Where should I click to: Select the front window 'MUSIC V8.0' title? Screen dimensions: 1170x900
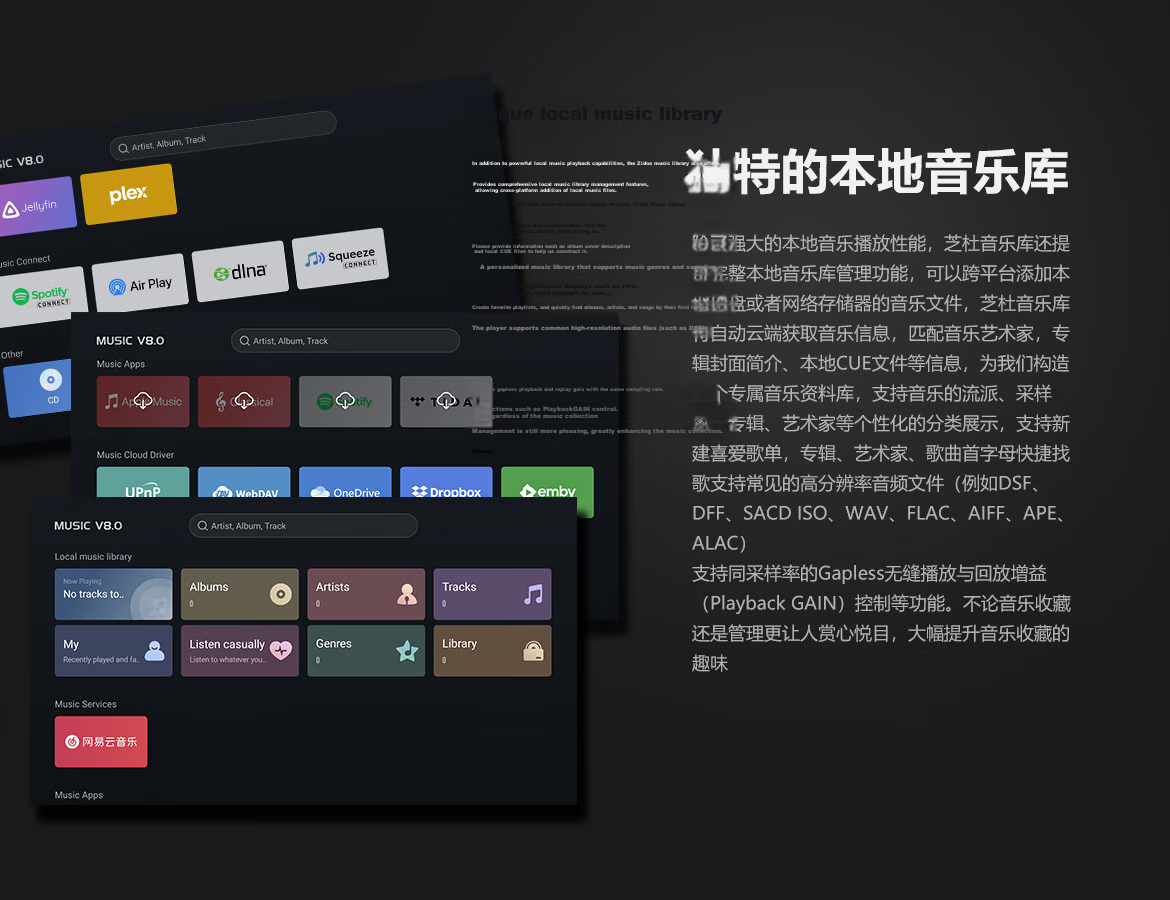click(x=88, y=526)
